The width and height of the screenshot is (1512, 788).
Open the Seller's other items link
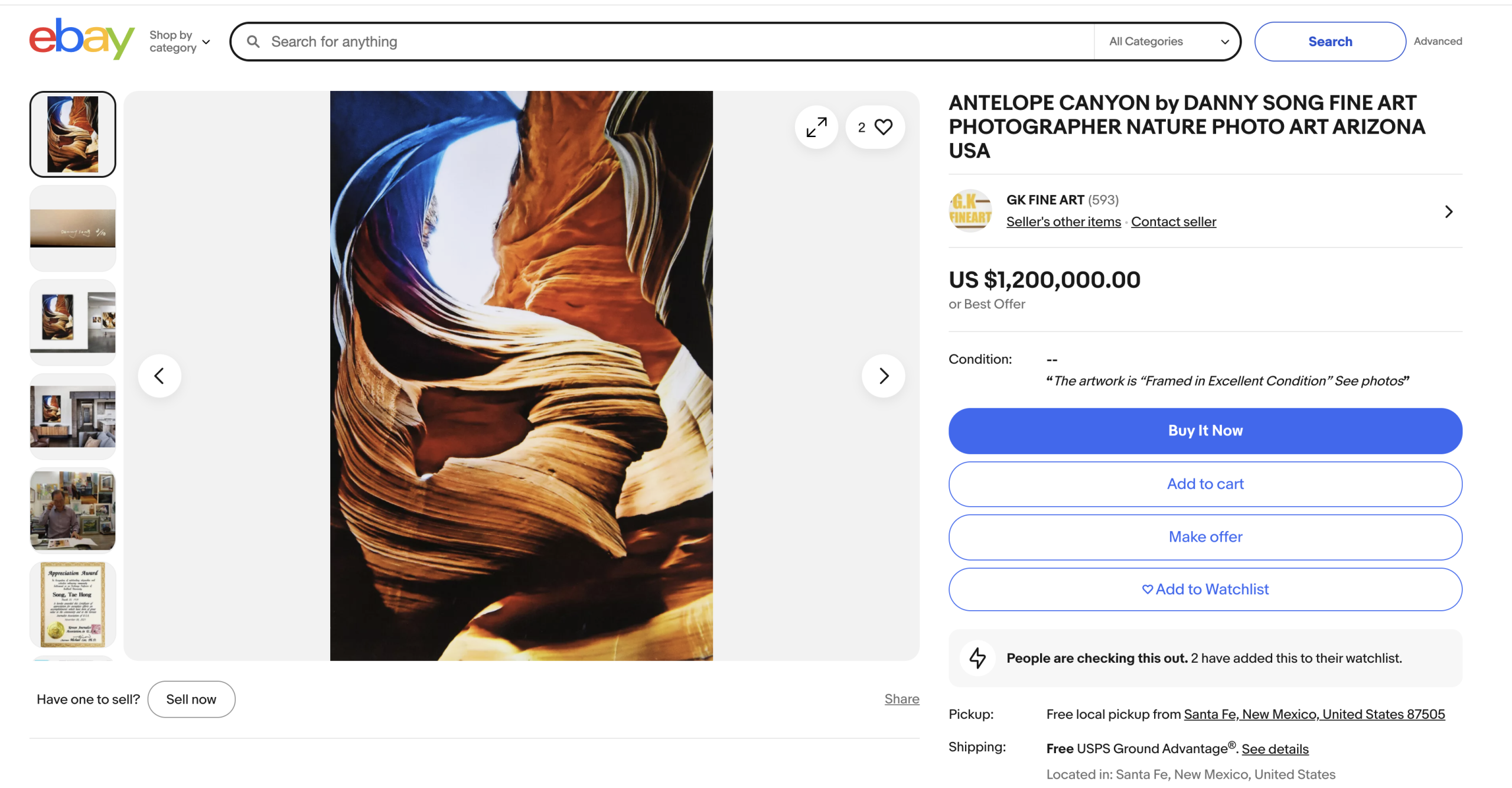click(x=1063, y=222)
